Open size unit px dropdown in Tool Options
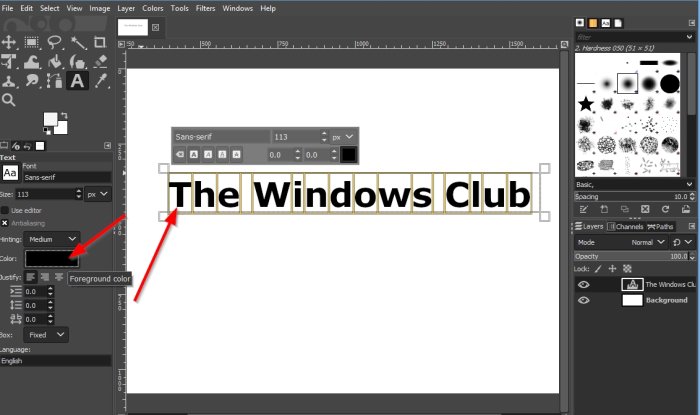700x415 pixels. tap(98, 194)
